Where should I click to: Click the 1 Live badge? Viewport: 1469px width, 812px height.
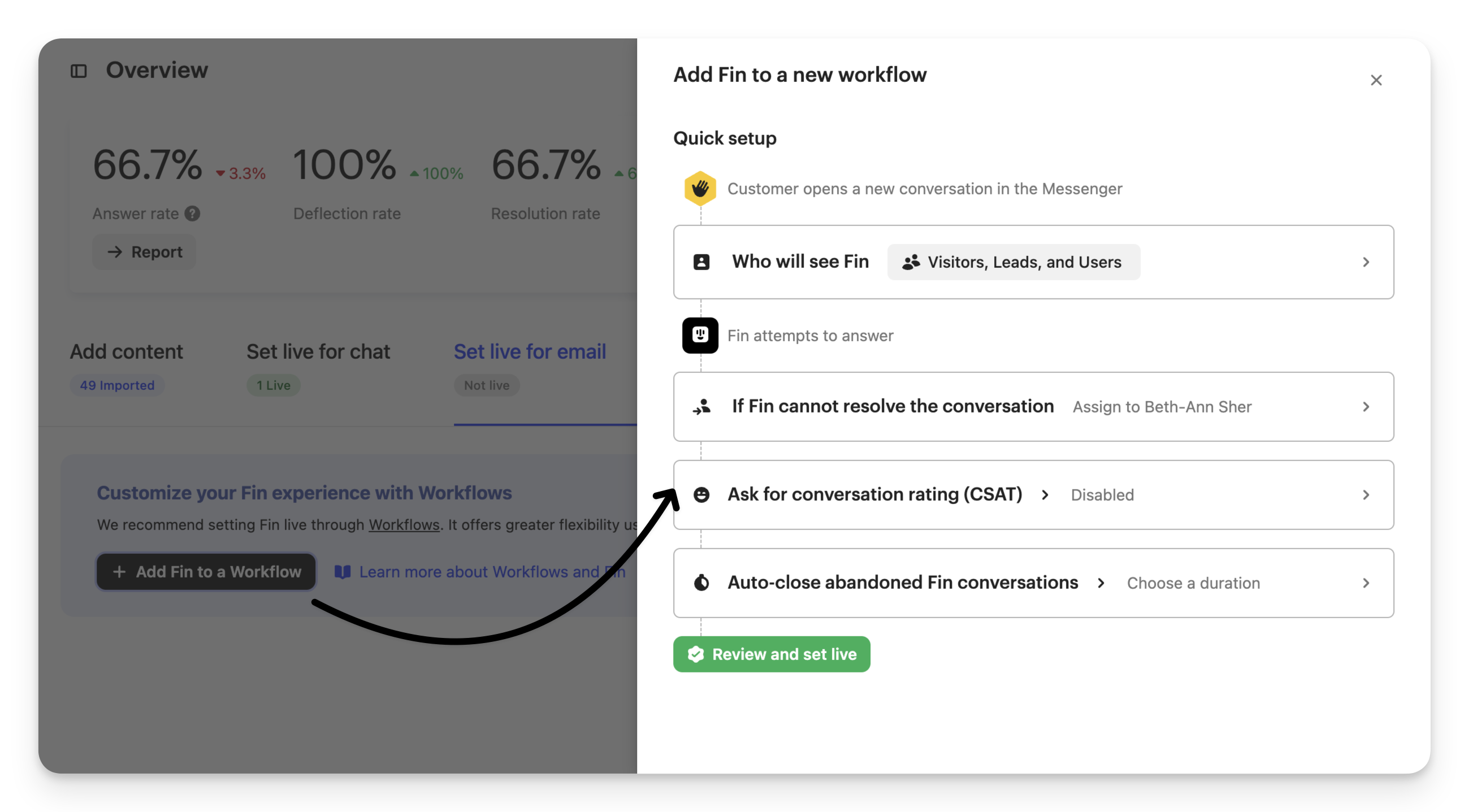(x=273, y=385)
